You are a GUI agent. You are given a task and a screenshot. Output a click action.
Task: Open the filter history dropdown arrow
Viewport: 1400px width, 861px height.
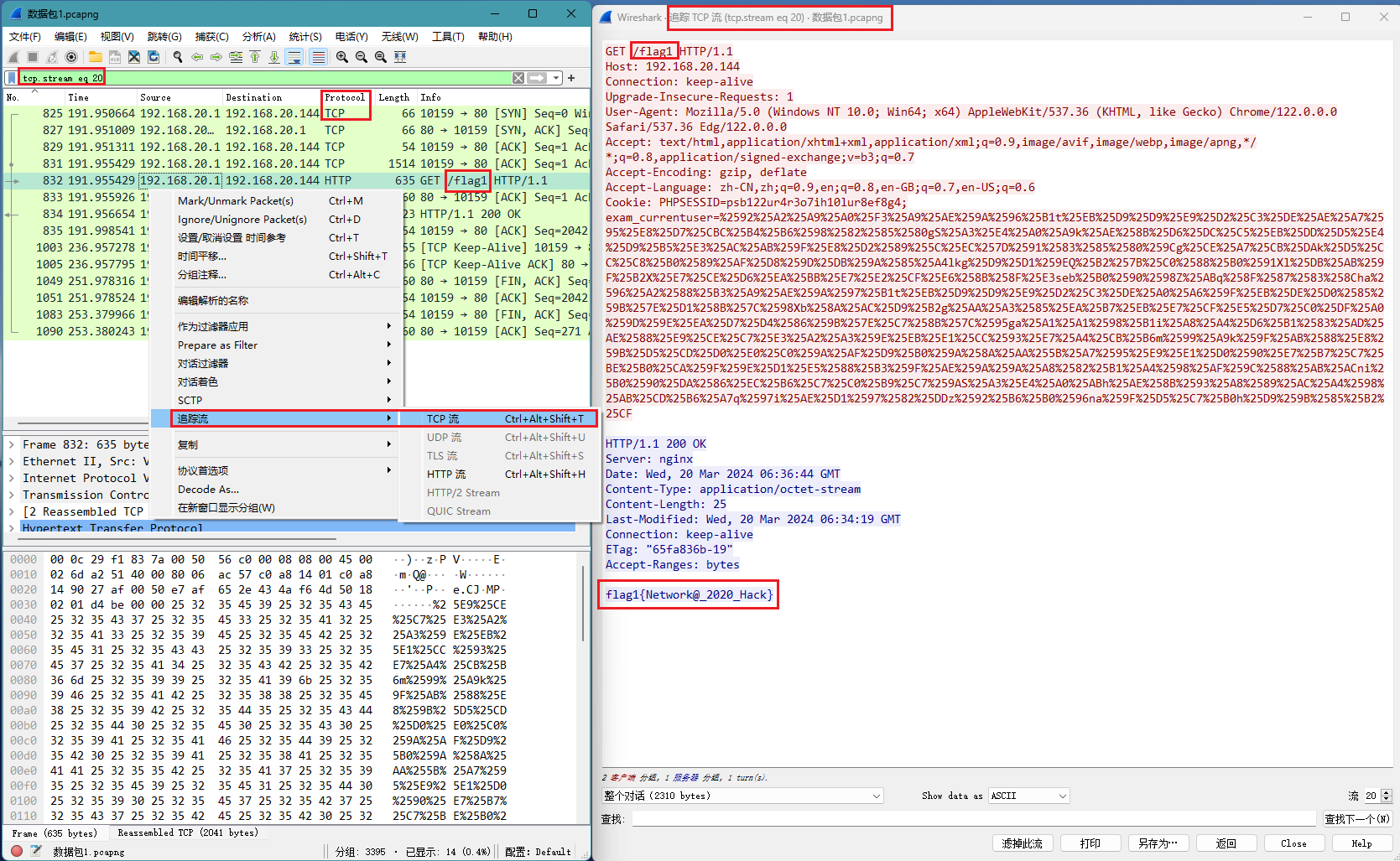[556, 78]
